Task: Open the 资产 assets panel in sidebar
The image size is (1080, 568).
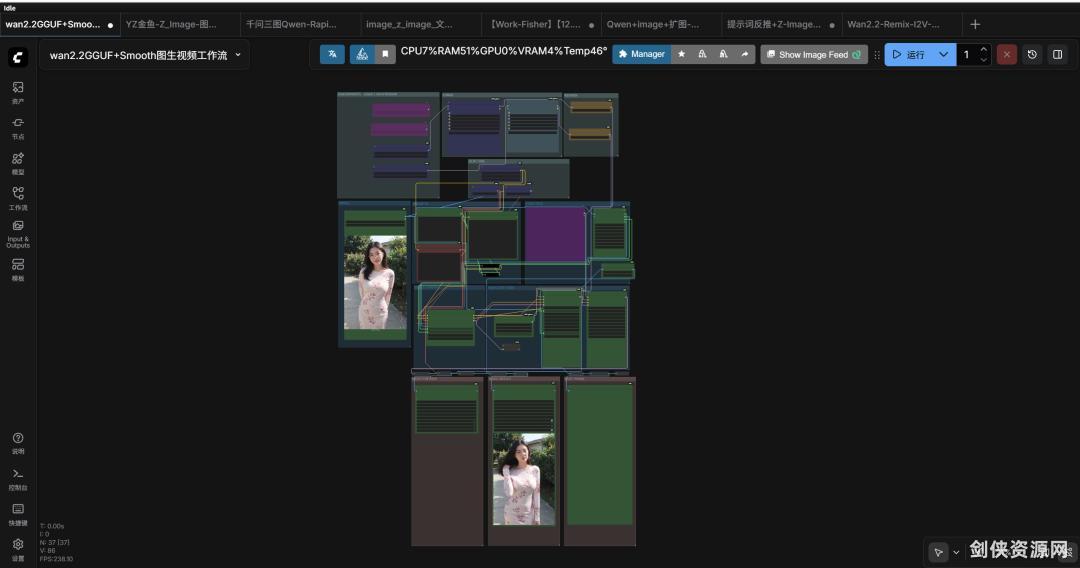Action: point(18,92)
